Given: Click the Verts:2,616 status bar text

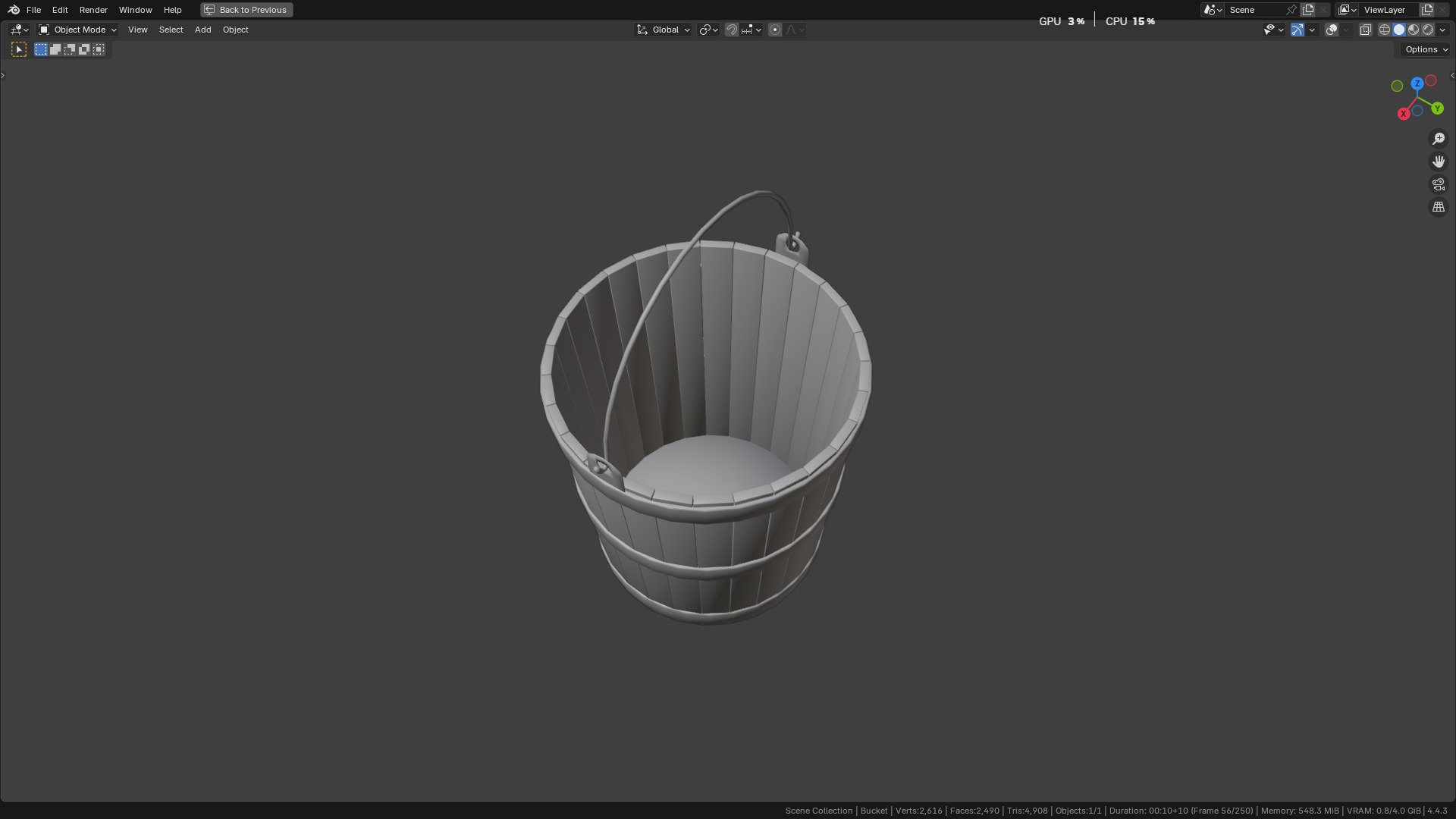Looking at the screenshot, I should pyautogui.click(x=918, y=811).
